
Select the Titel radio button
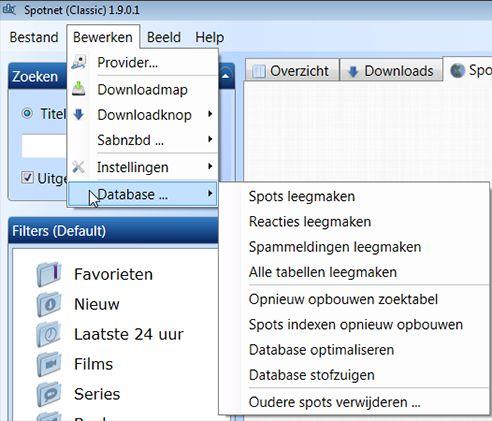(x=27, y=114)
